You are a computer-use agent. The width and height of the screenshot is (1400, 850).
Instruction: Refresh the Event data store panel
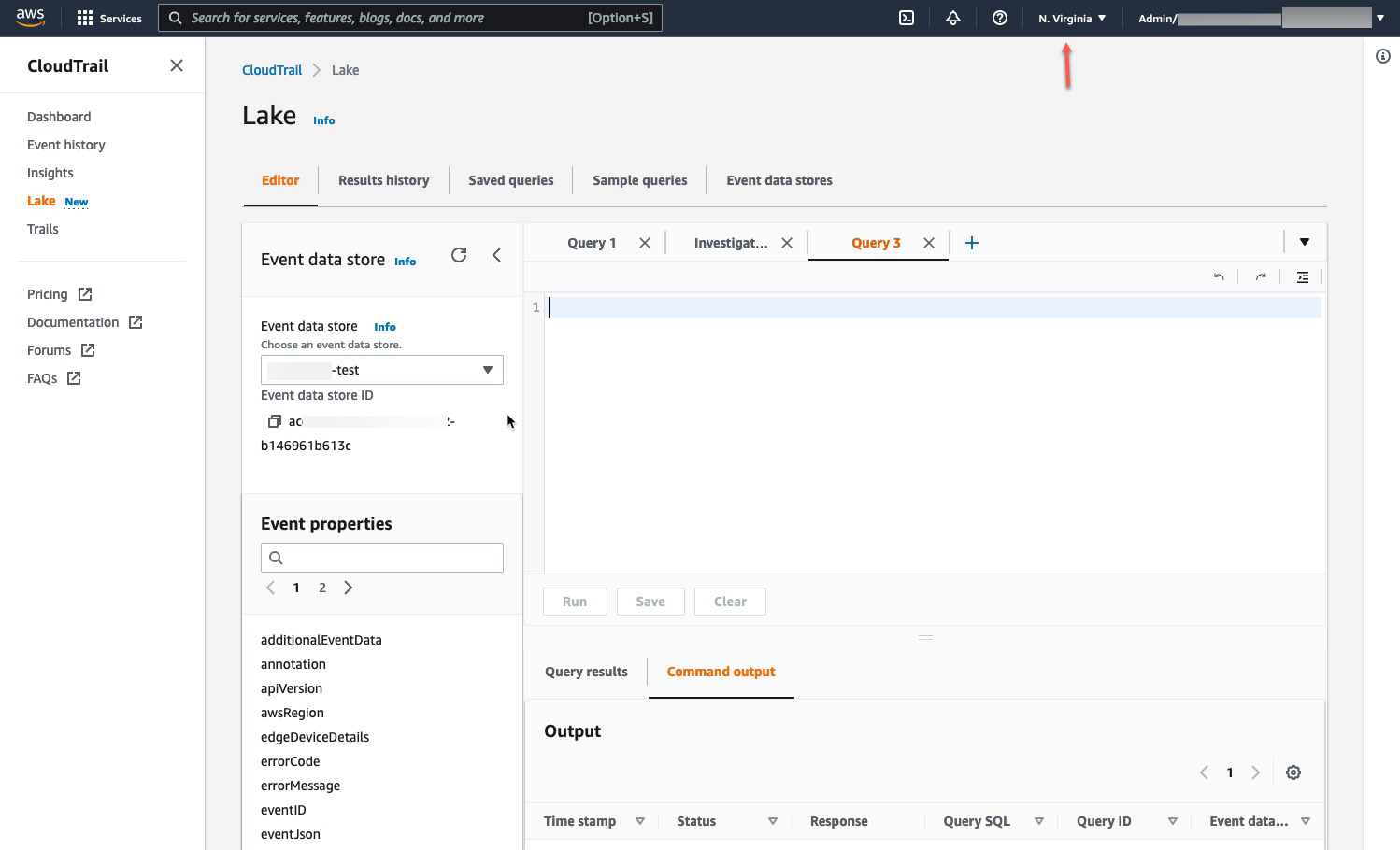pos(458,254)
